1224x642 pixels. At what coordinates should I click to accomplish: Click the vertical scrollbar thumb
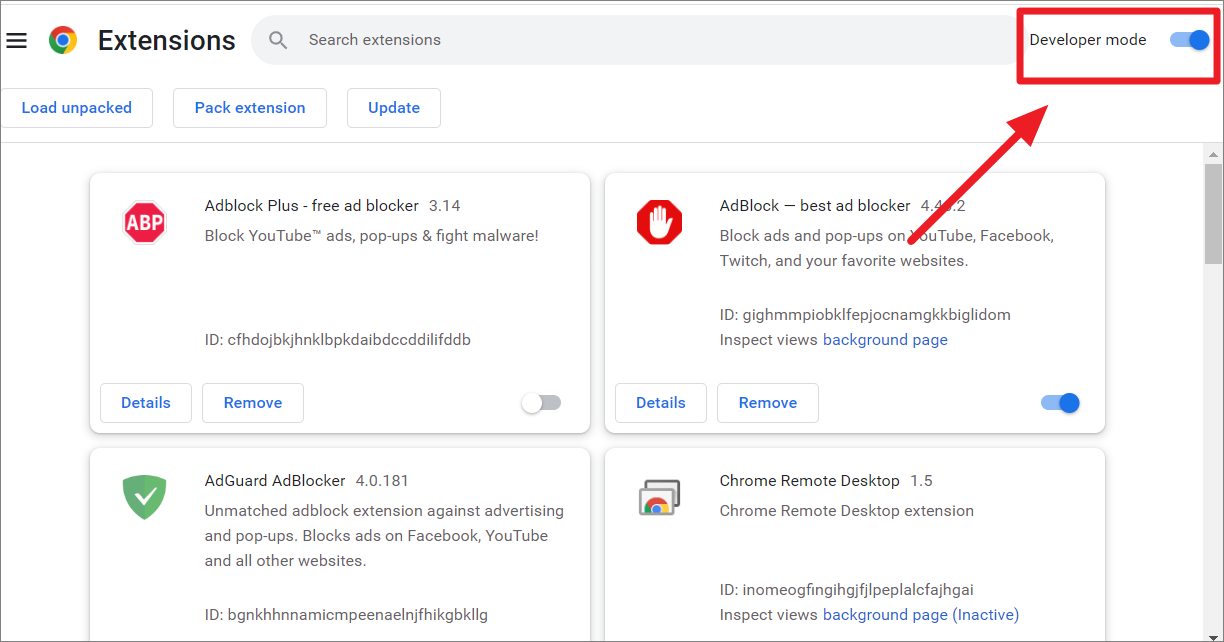click(1213, 215)
